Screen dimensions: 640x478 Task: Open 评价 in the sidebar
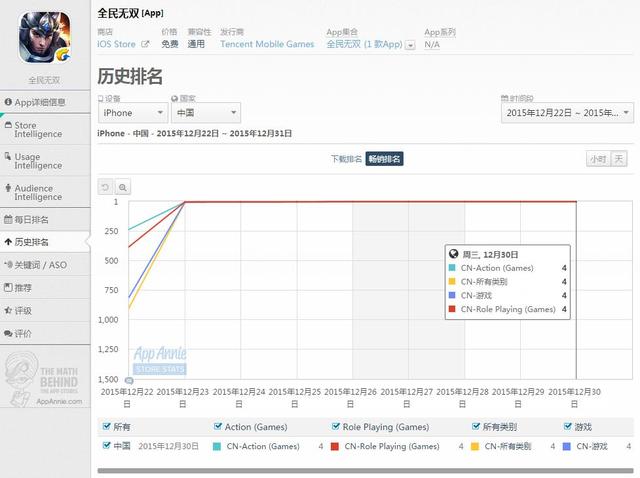coord(45,333)
